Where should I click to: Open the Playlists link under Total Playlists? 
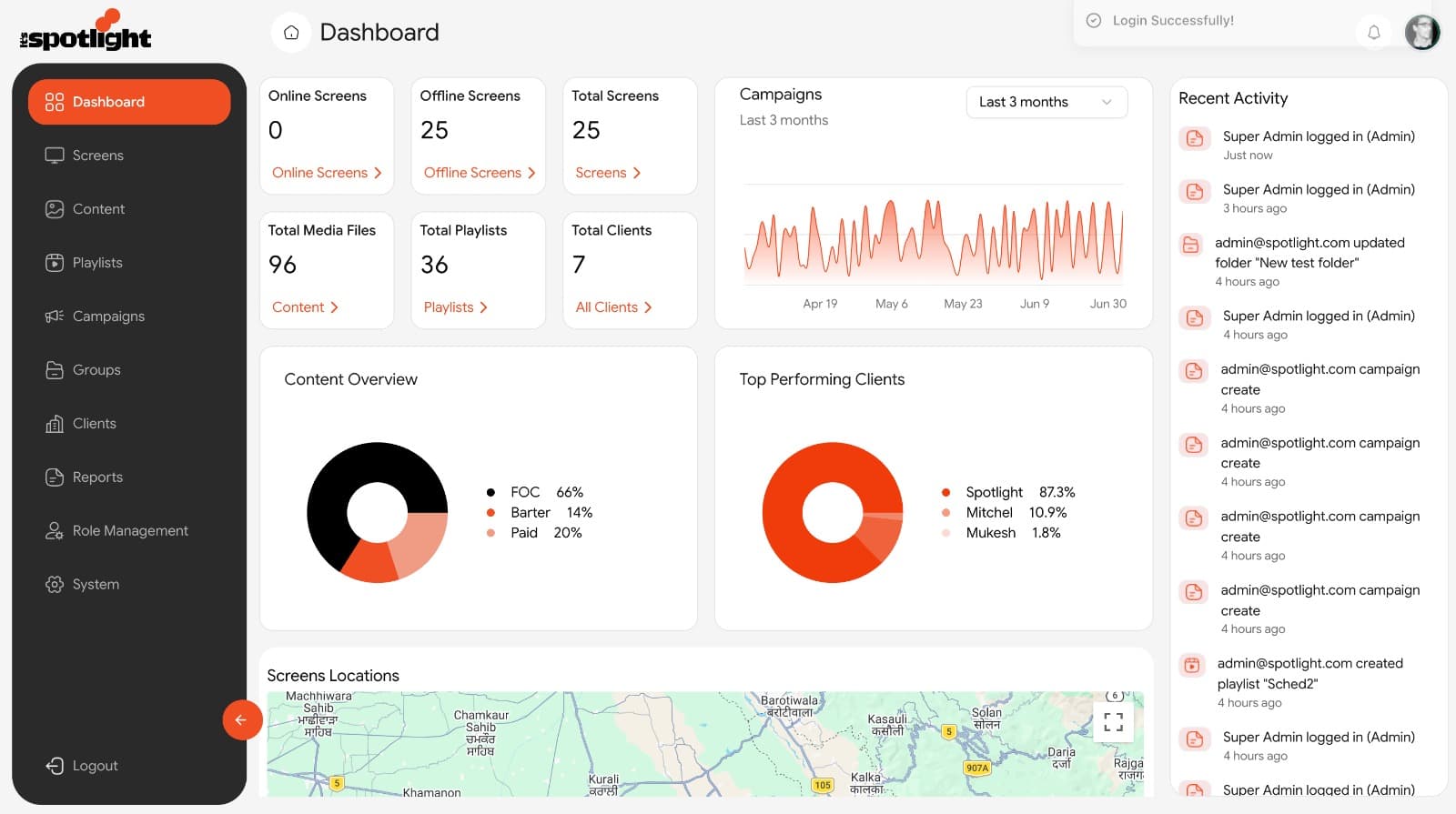[x=456, y=307]
